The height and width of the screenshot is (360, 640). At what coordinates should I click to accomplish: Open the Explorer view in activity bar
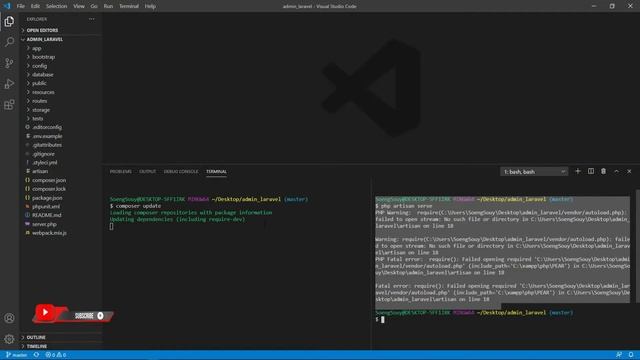[x=9, y=21]
